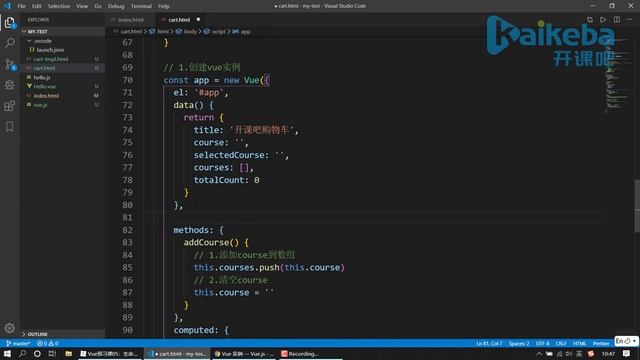Click the errors and warnings status indicator
Screen dimensions: 640x360
click(48, 343)
